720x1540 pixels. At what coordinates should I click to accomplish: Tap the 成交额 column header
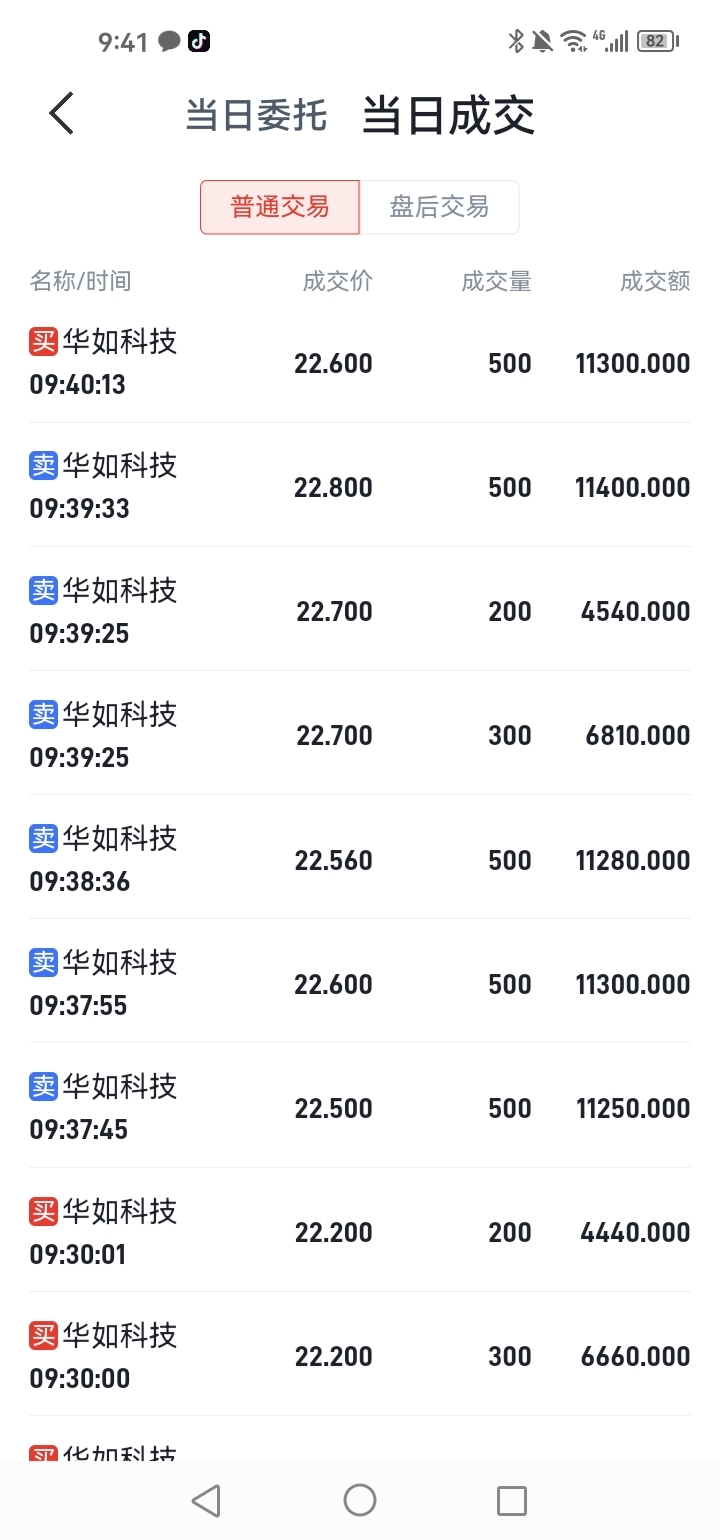click(x=655, y=281)
